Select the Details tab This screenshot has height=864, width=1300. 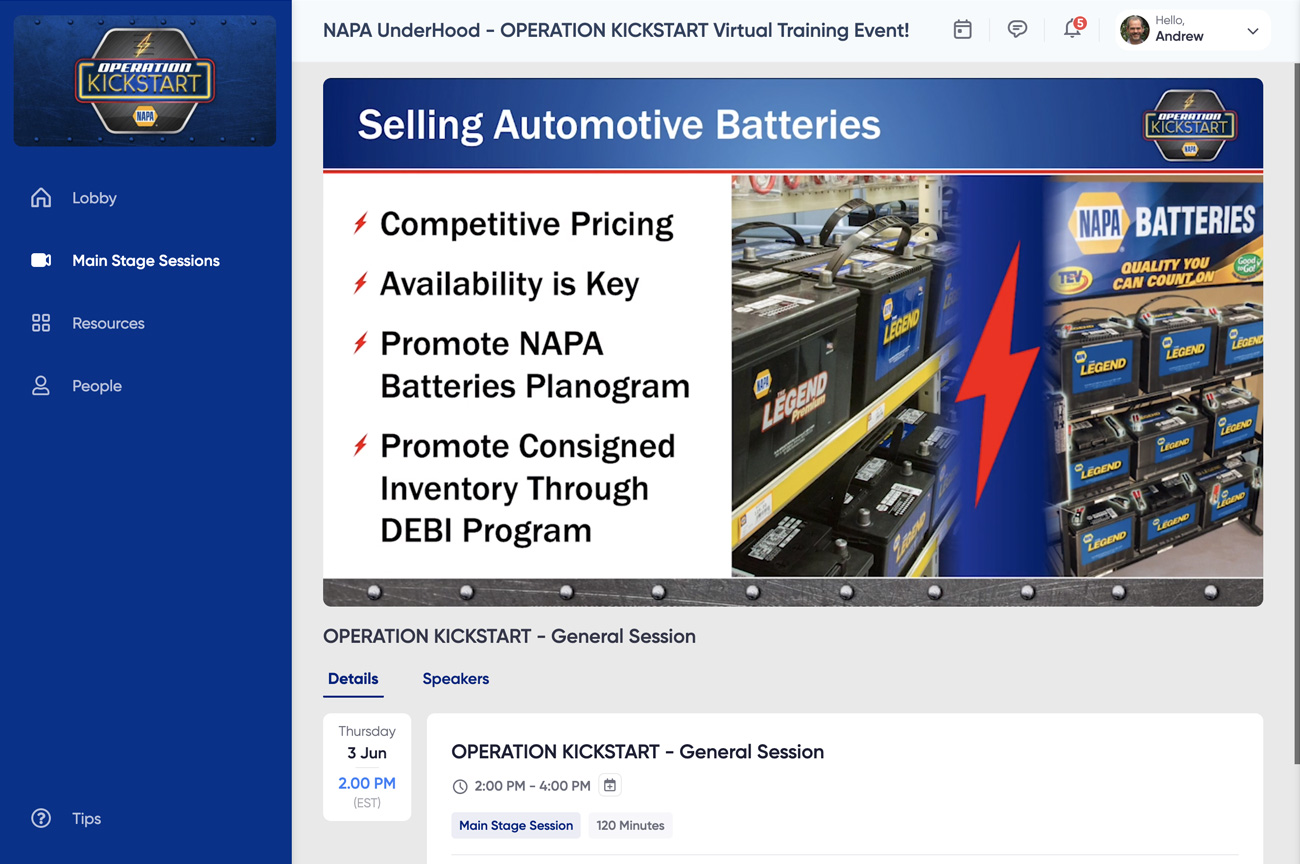[x=353, y=679]
